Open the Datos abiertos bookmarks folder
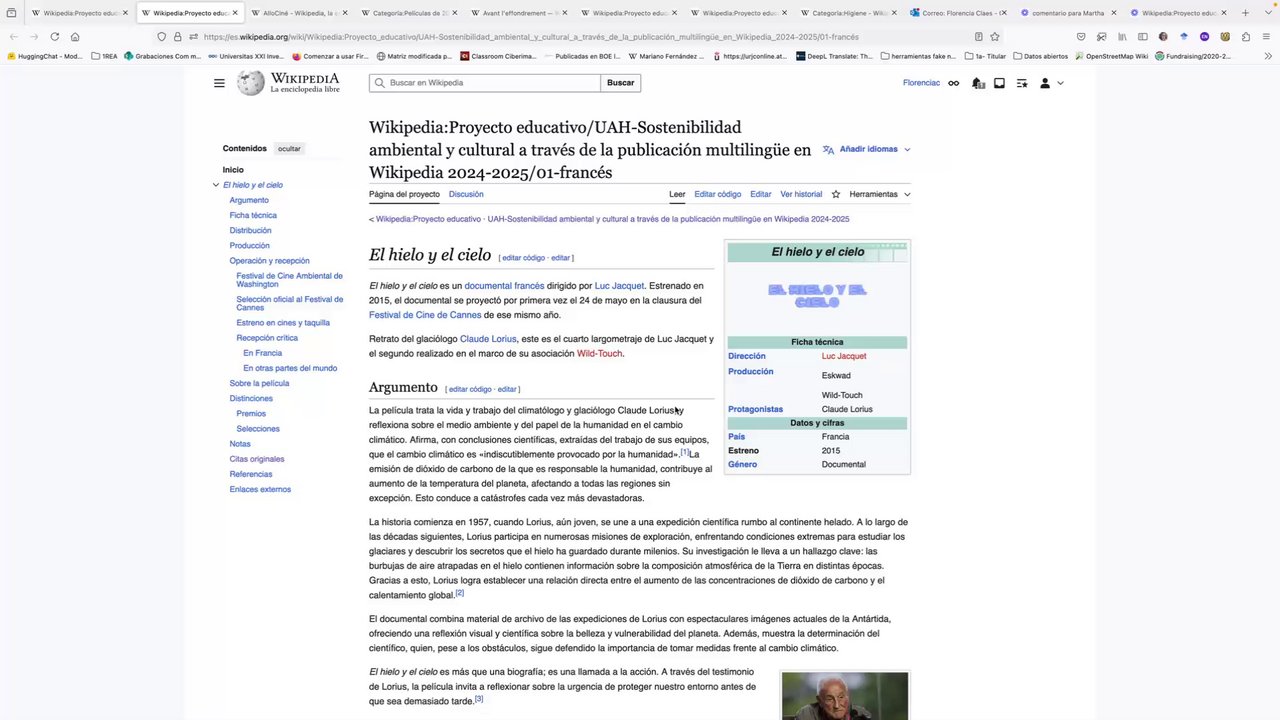The width and height of the screenshot is (1280, 720). pyautogui.click(x=1040, y=56)
